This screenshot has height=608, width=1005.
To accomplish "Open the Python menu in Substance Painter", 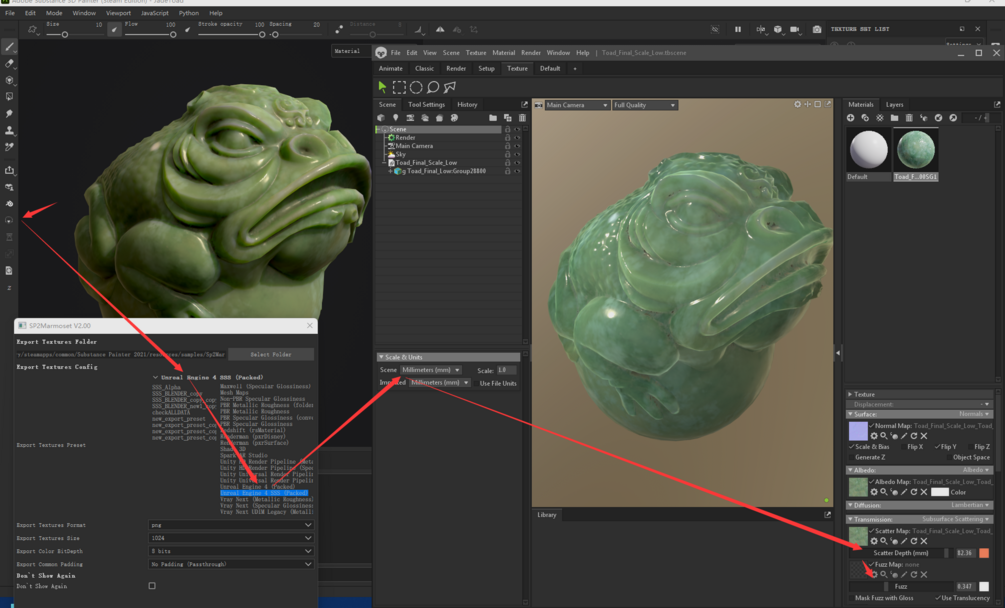I will (x=188, y=13).
